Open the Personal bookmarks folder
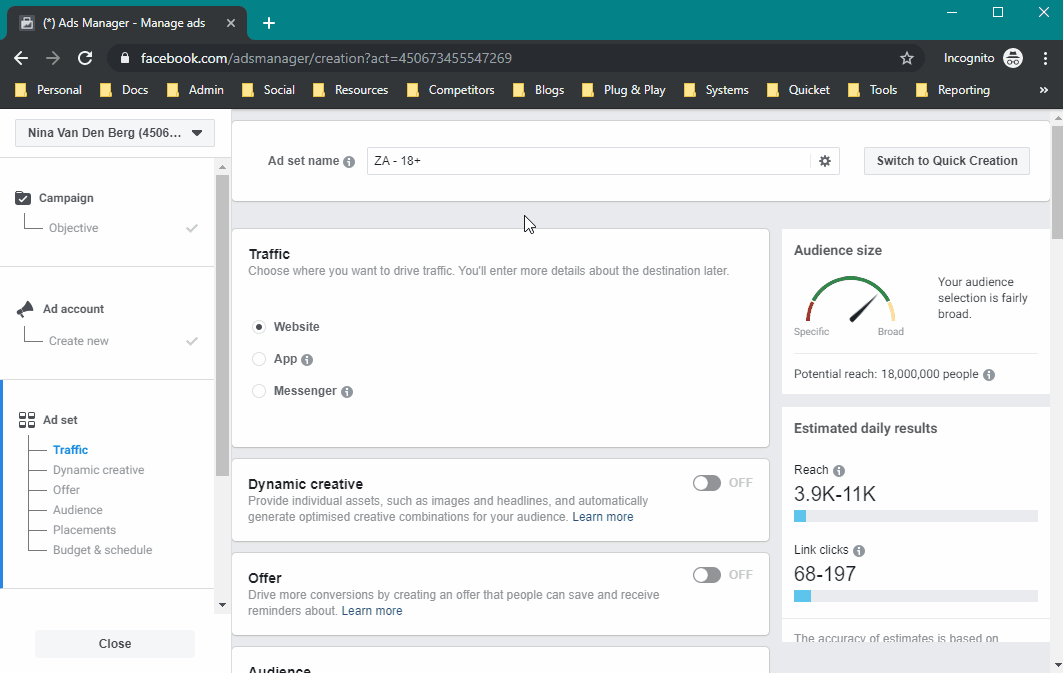 48,89
